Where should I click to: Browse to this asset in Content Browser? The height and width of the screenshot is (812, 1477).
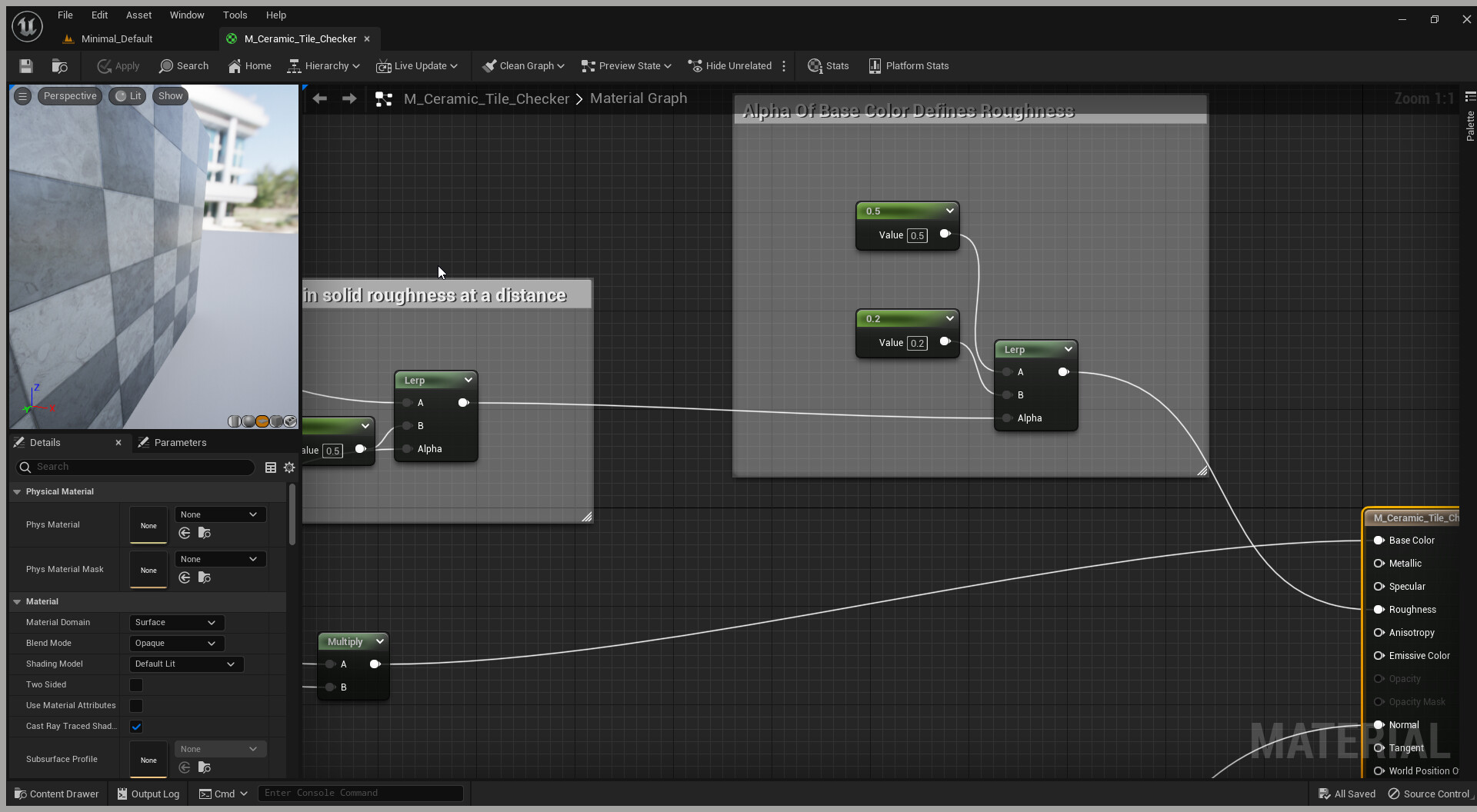tap(60, 66)
